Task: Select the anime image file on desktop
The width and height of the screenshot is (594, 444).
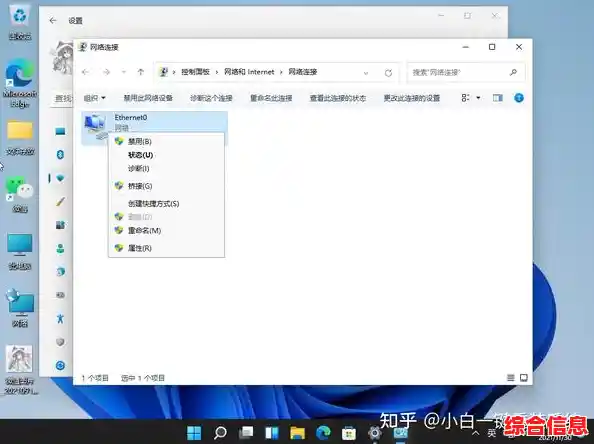Action: click(x=20, y=370)
